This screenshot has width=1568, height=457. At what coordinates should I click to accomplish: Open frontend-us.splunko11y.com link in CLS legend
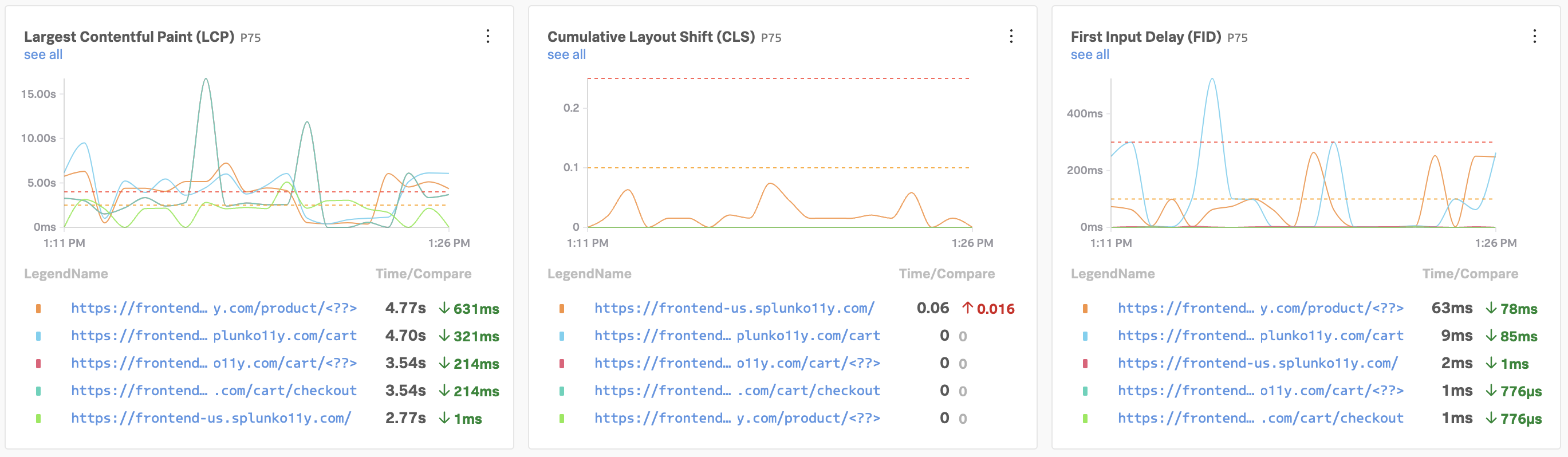pos(734,309)
